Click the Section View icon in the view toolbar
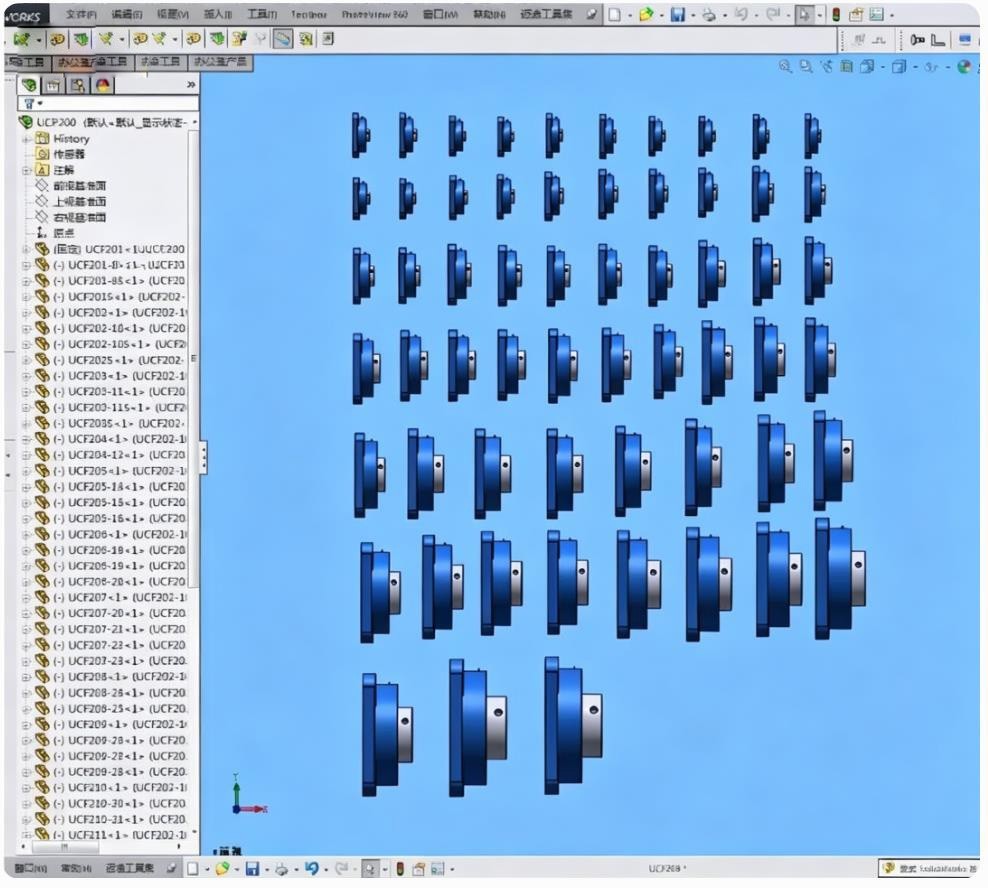 coord(847,66)
